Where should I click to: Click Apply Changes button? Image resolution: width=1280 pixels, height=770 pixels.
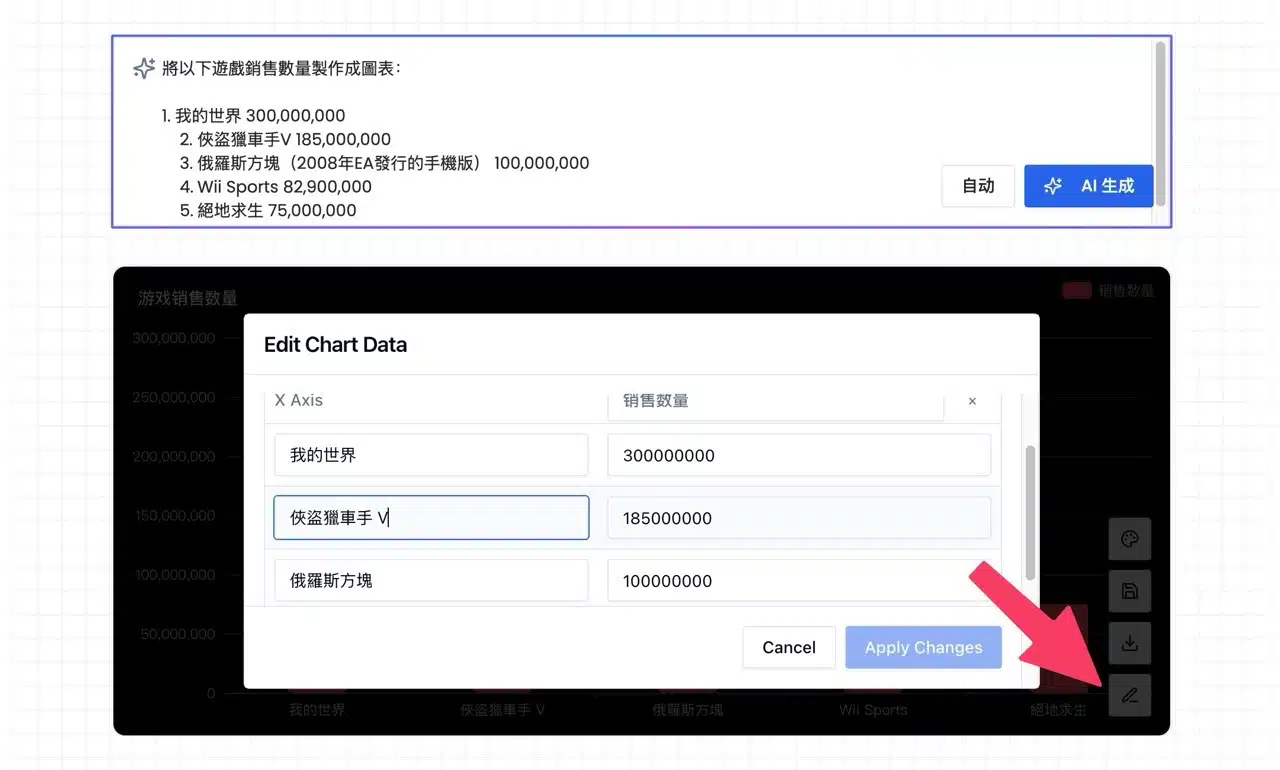click(923, 647)
